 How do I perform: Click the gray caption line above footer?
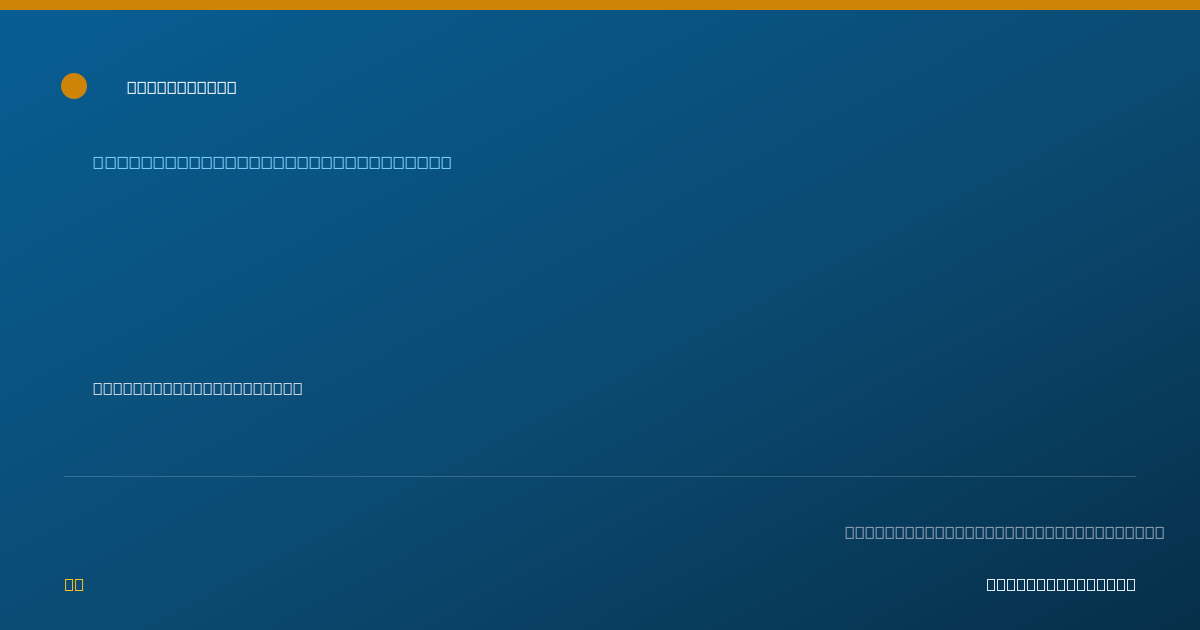[x=1005, y=532]
